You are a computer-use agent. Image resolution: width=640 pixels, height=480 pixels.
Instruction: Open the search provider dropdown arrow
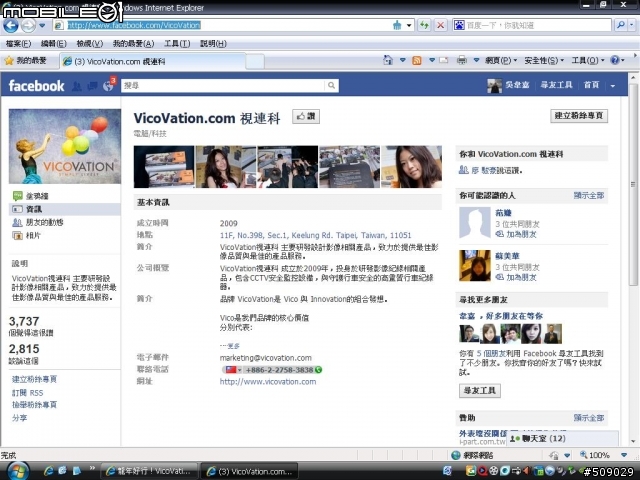632,25
